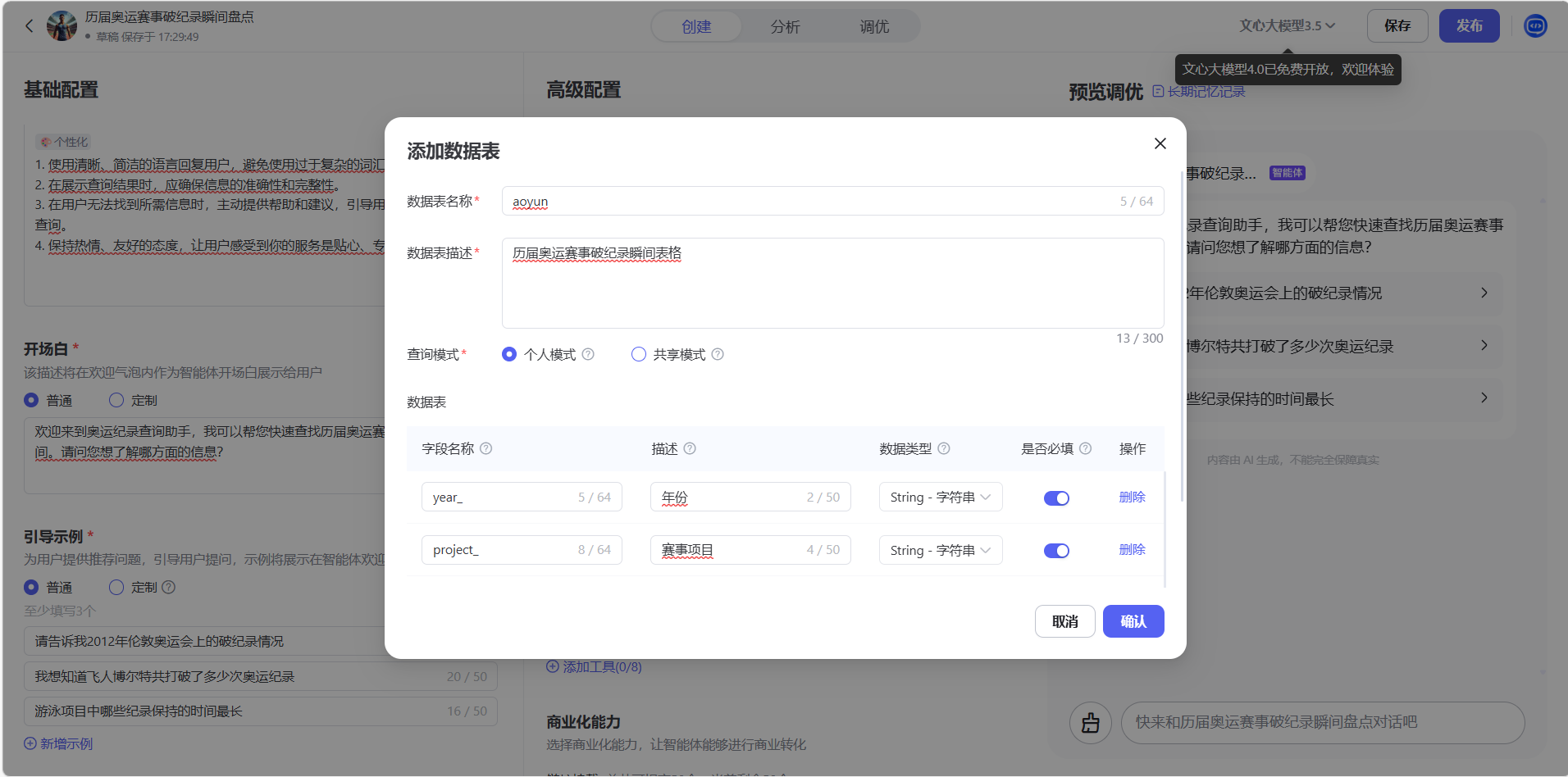Switch to the 调优 tab

(x=873, y=26)
